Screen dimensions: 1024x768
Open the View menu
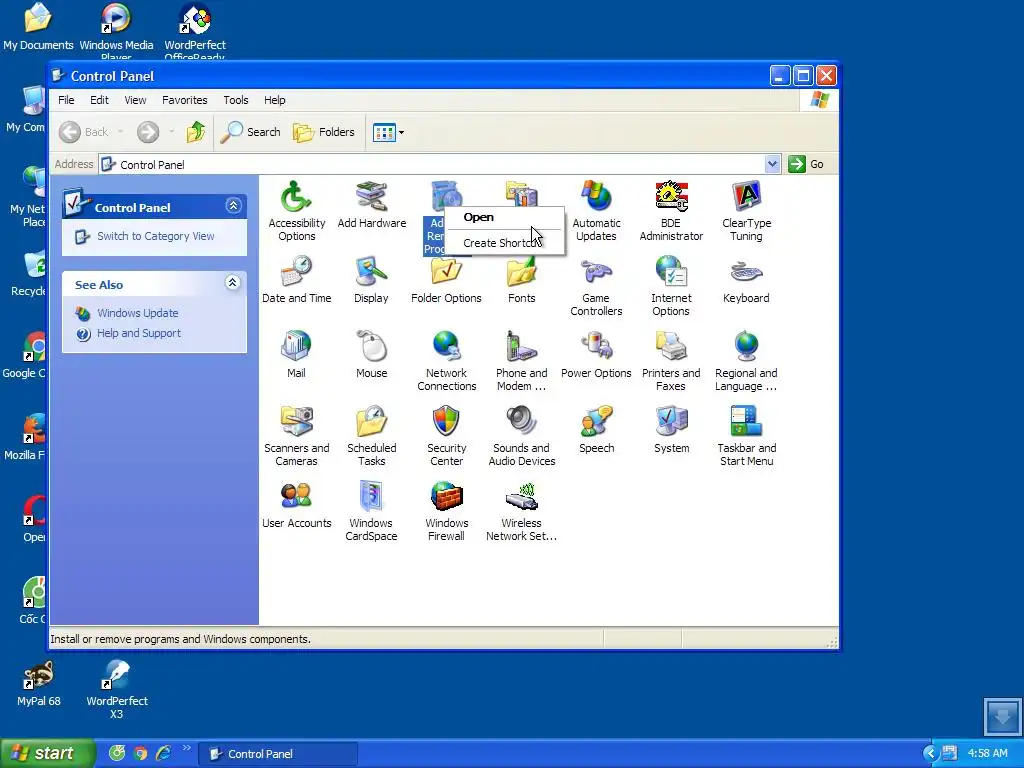click(135, 100)
